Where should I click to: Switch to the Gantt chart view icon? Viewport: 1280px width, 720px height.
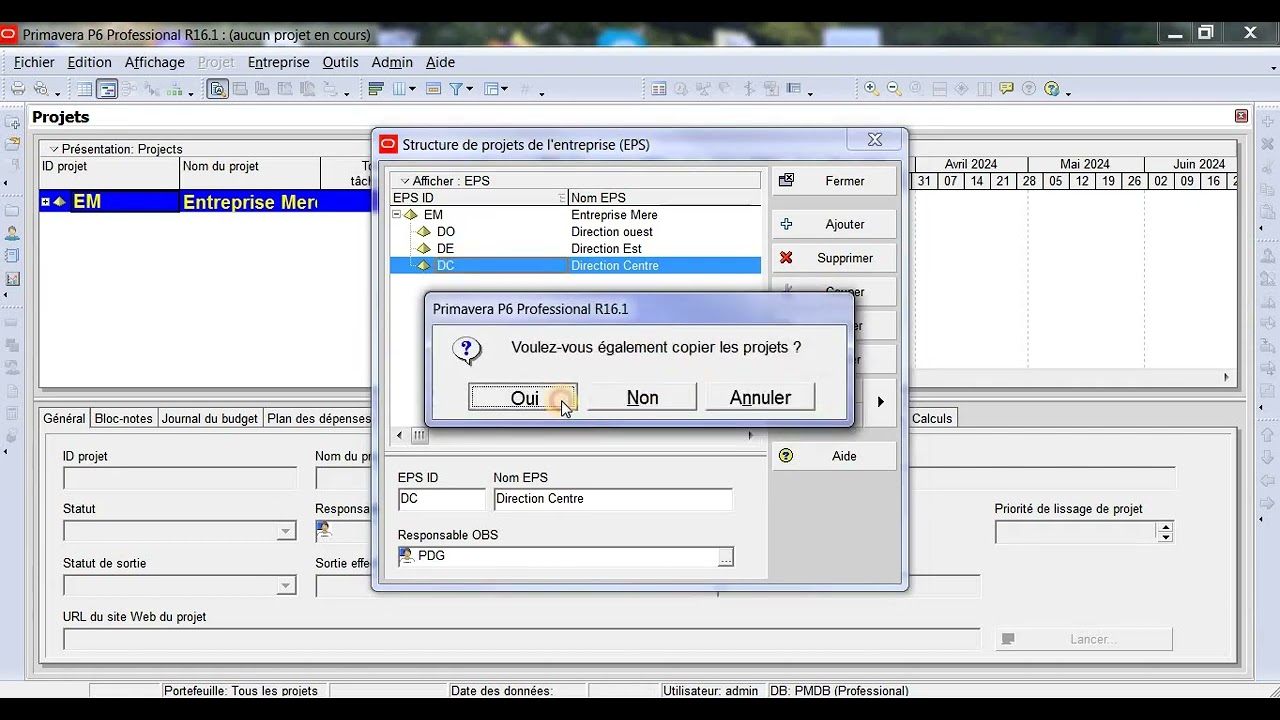pos(107,89)
